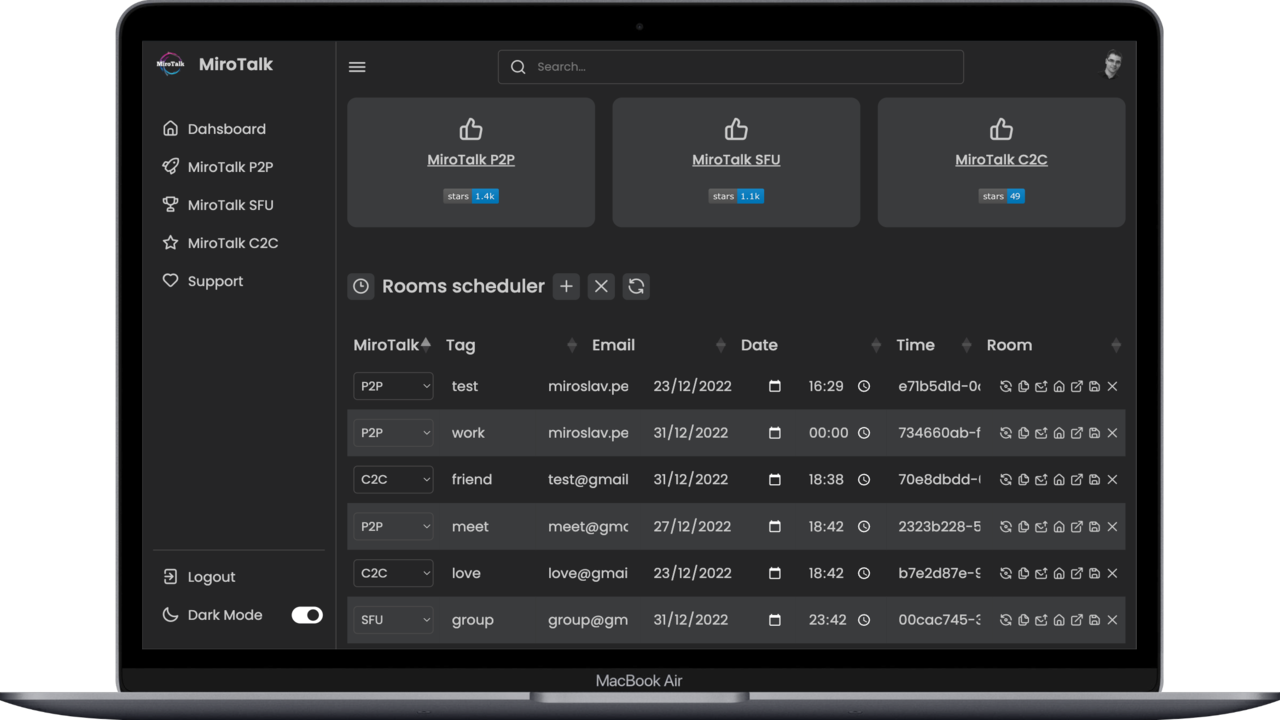This screenshot has height=720, width=1280.
Task: Regenerate the room ID for the test row
Action: (x=1006, y=386)
